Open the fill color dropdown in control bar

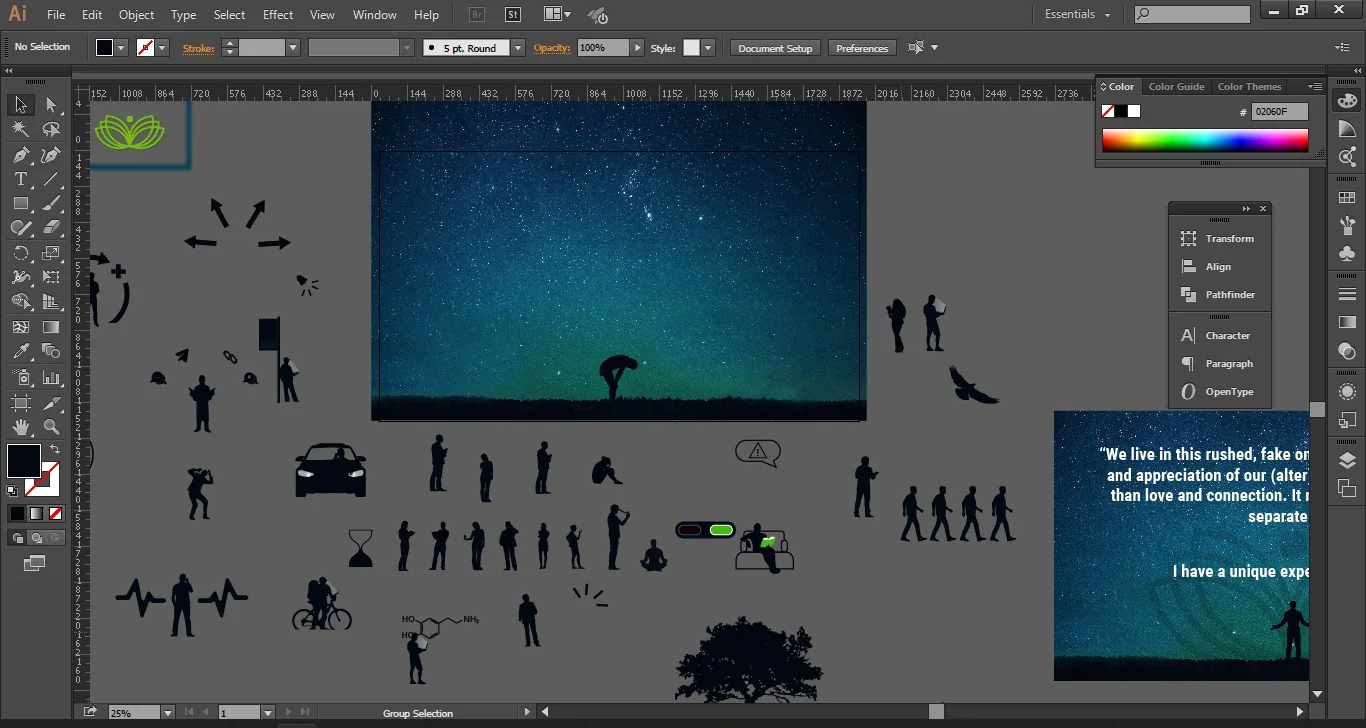point(121,48)
